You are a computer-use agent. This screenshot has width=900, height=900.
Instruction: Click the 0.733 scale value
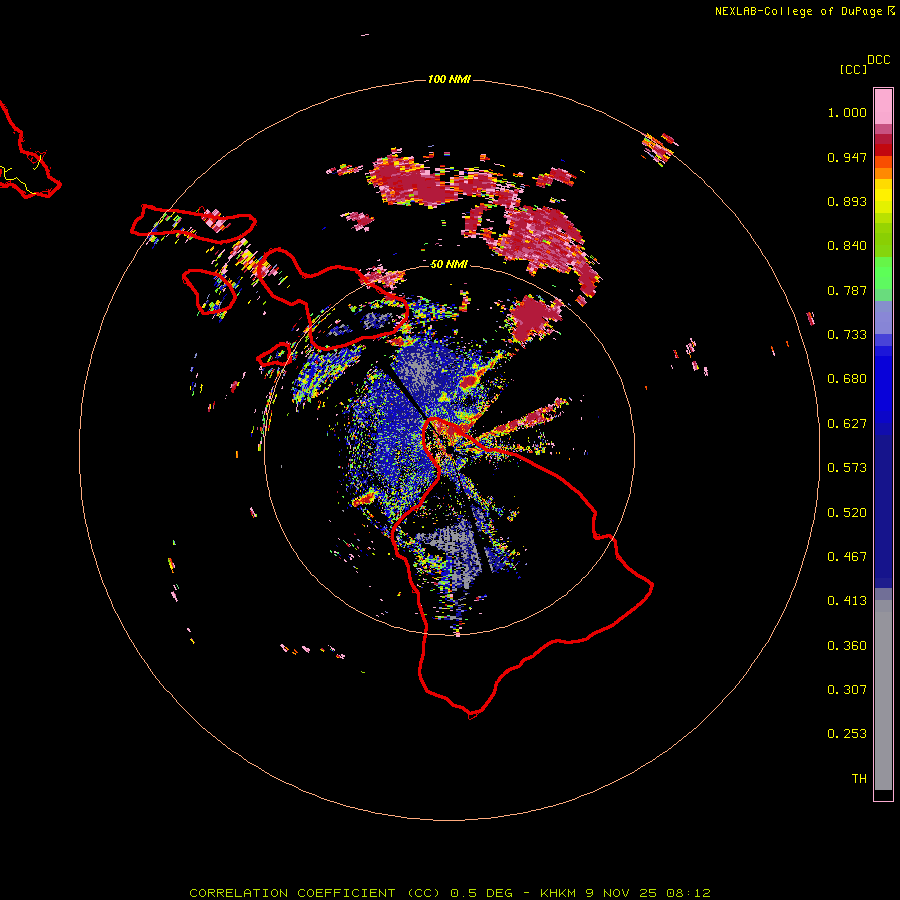click(847, 335)
